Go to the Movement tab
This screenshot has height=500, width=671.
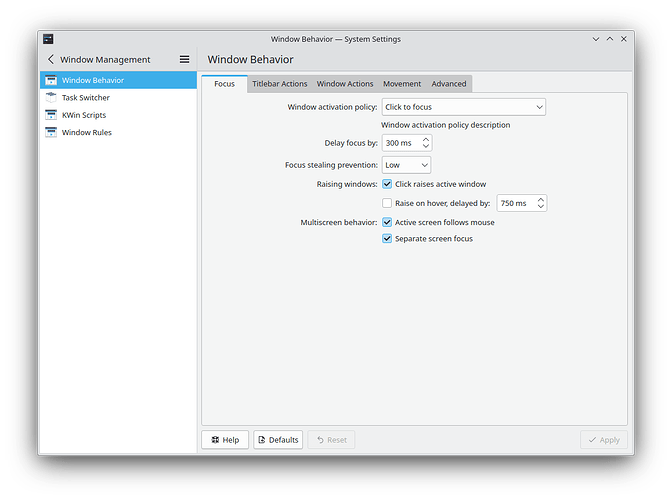coord(402,84)
